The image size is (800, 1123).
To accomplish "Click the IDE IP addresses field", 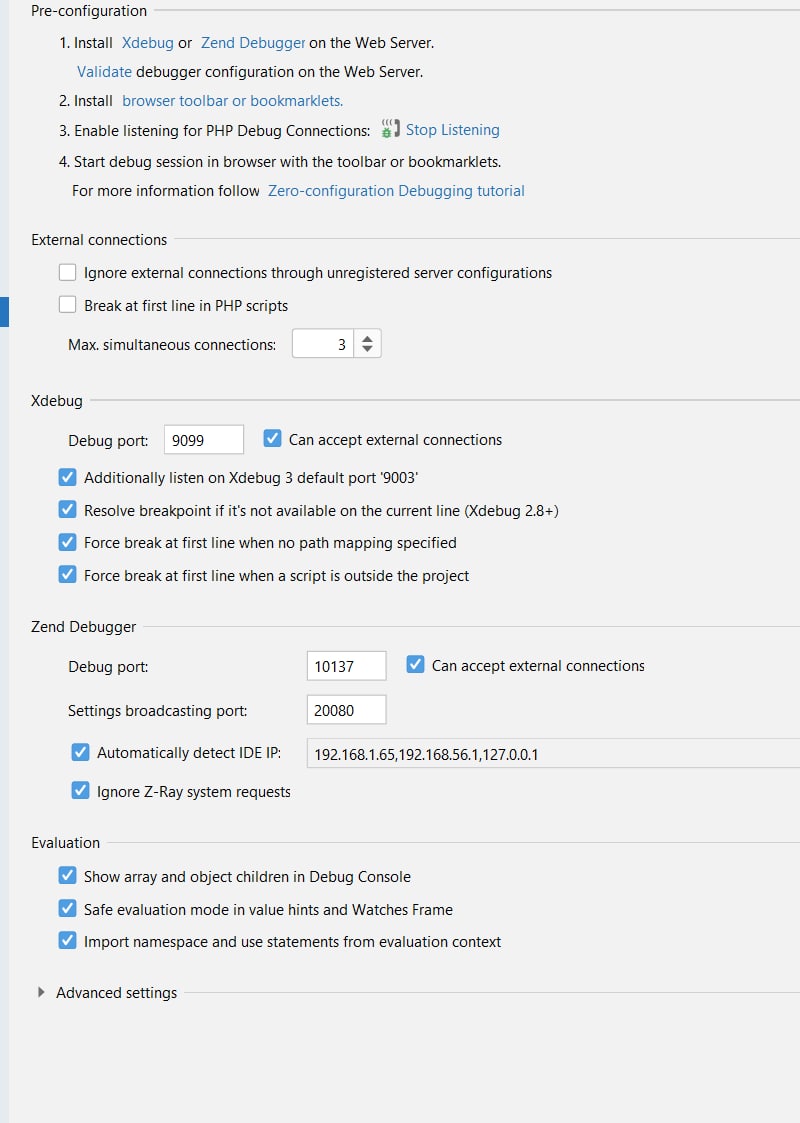I will [x=553, y=754].
